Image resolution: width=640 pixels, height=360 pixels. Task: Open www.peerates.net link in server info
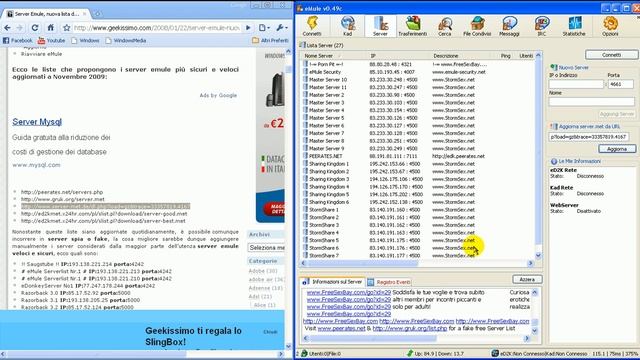[x=341, y=328]
